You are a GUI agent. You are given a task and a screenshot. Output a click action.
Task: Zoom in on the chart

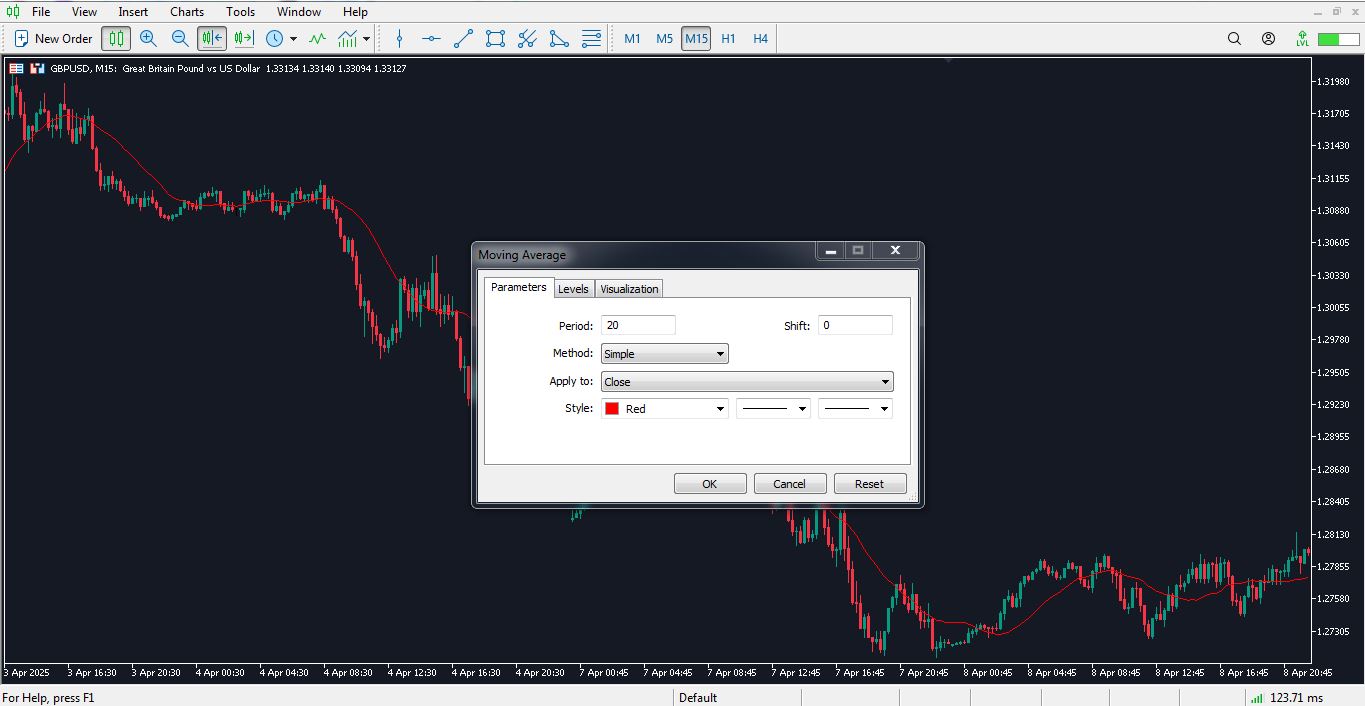(149, 38)
